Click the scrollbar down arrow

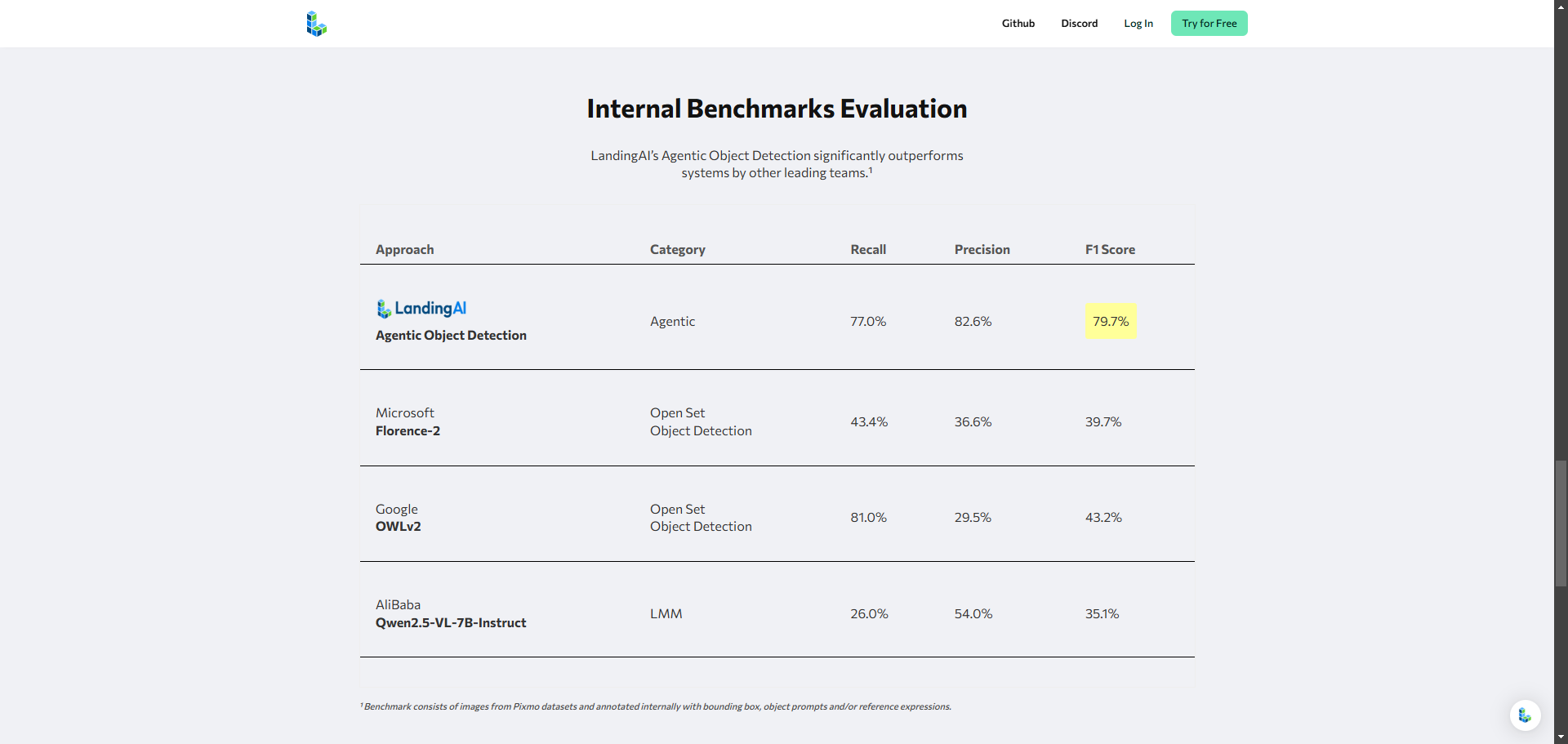click(x=1561, y=737)
